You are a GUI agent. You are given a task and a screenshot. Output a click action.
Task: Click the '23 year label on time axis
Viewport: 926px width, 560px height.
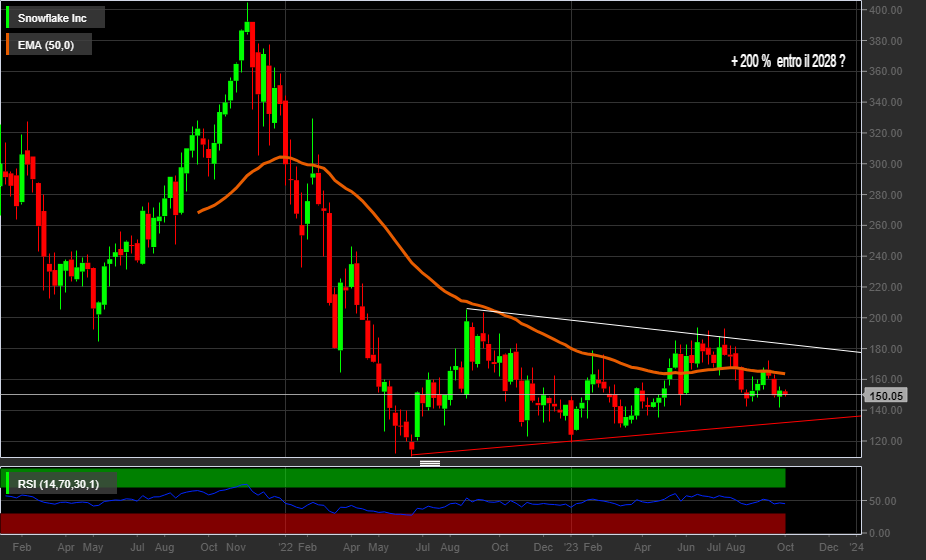(x=572, y=547)
